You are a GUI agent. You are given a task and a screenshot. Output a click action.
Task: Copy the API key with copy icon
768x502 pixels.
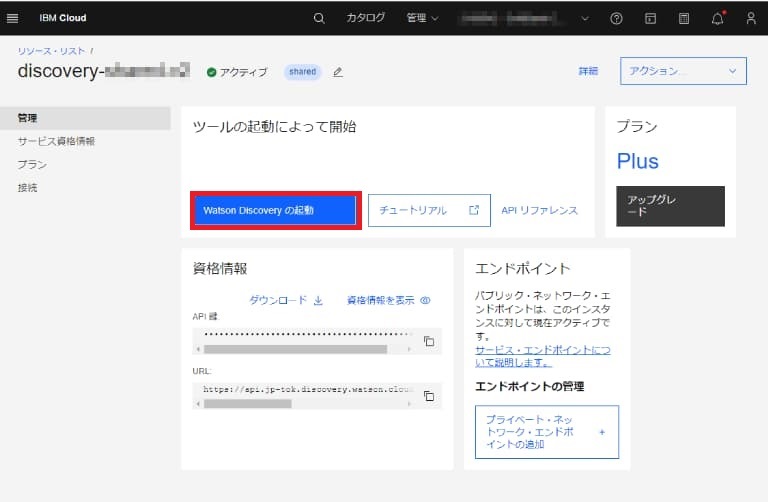point(429,341)
